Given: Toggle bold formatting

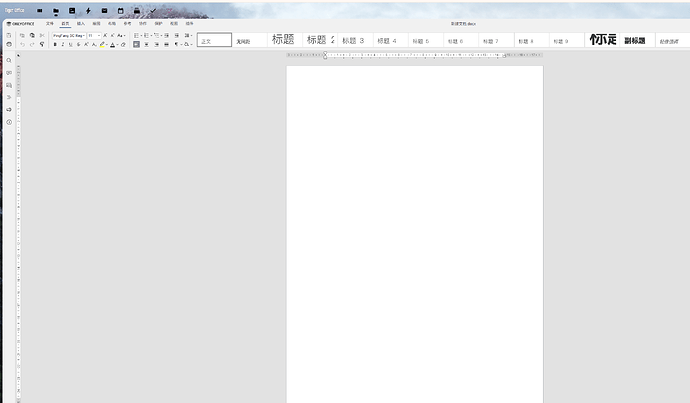Looking at the screenshot, I should (55, 44).
